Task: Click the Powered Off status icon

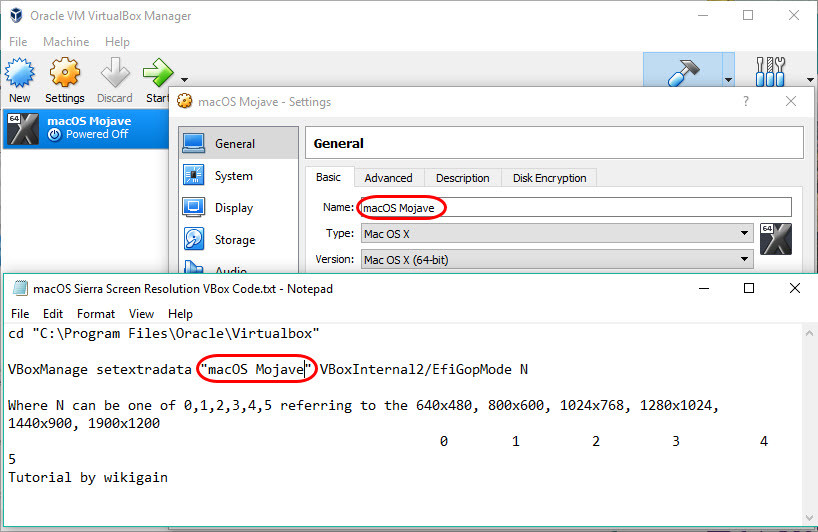Action: [x=54, y=135]
